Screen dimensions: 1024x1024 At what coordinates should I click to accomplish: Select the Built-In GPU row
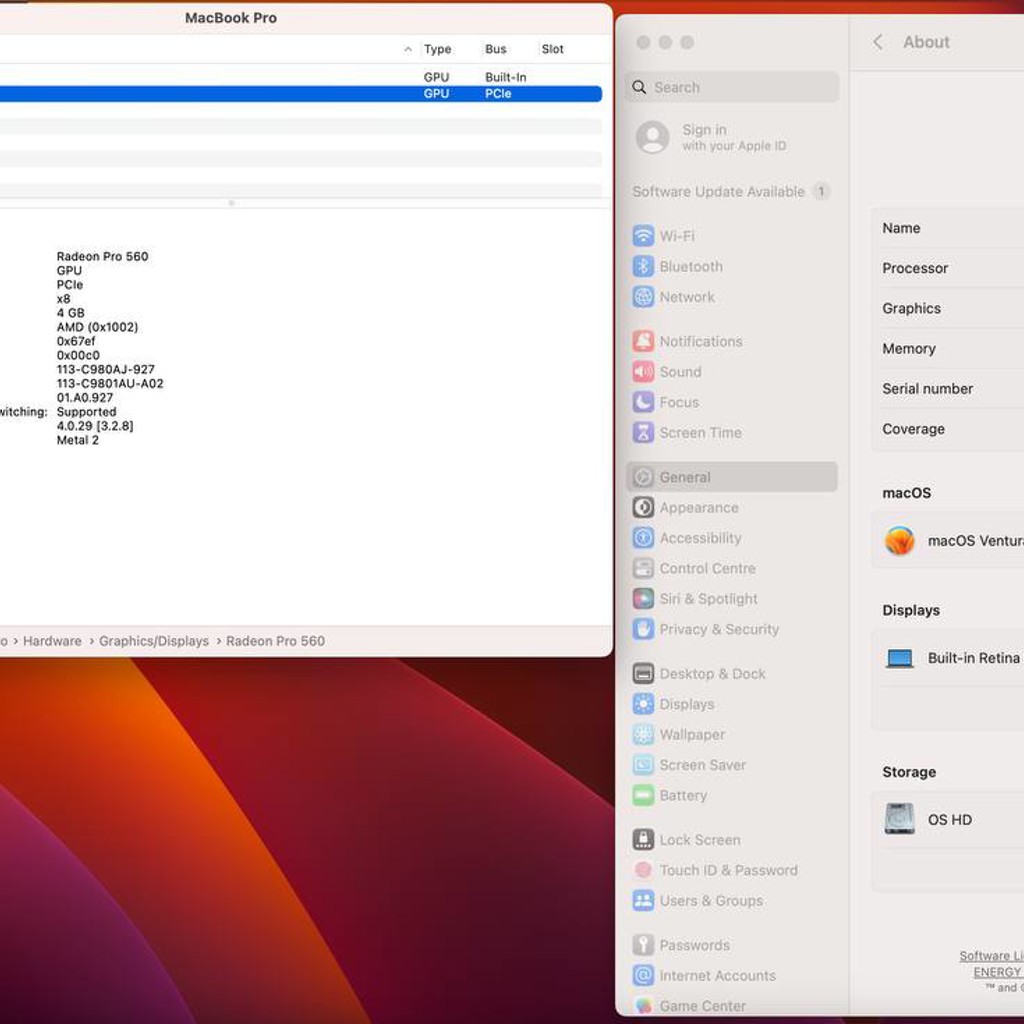(x=301, y=77)
